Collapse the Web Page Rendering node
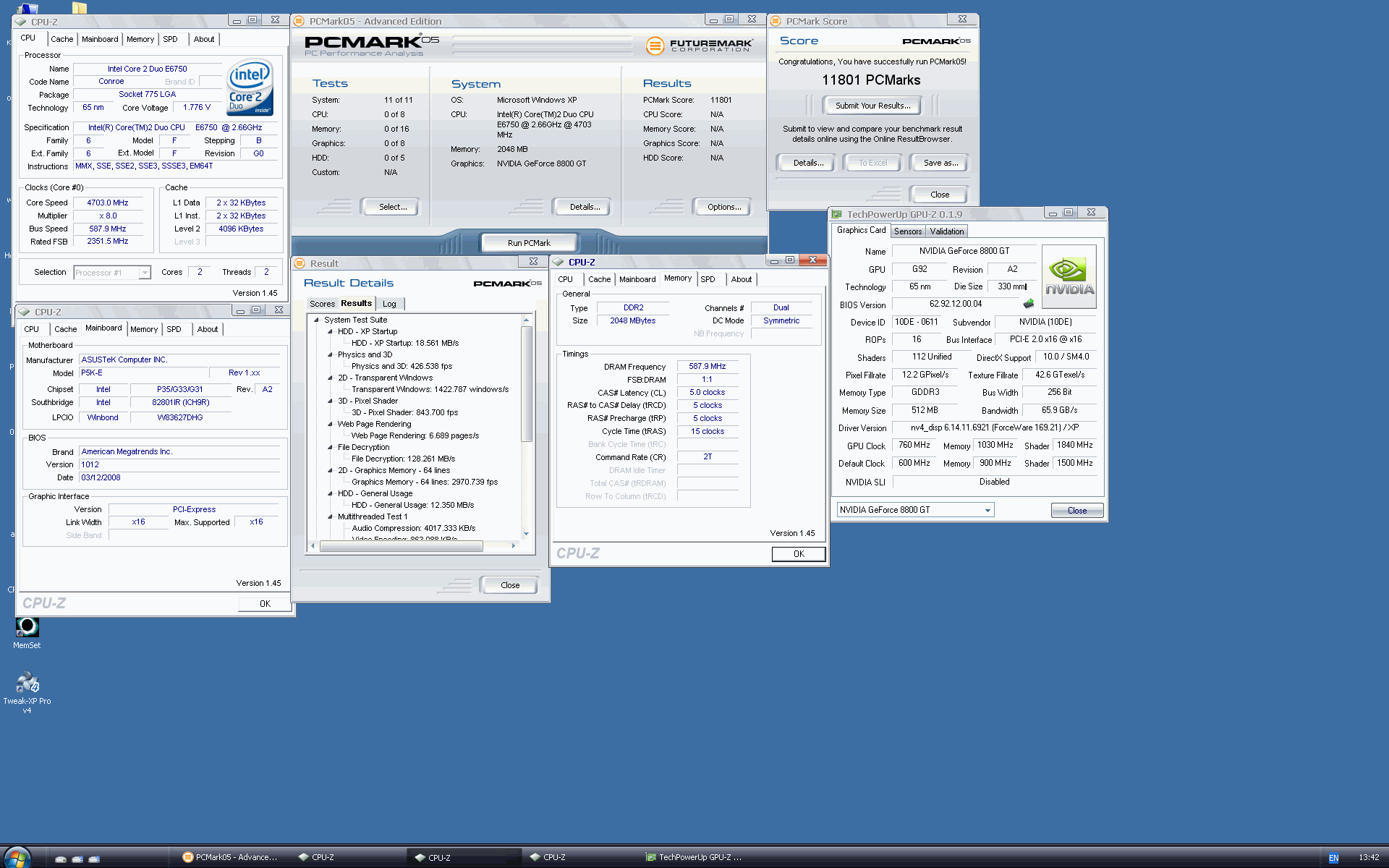The width and height of the screenshot is (1389, 868). 330,424
